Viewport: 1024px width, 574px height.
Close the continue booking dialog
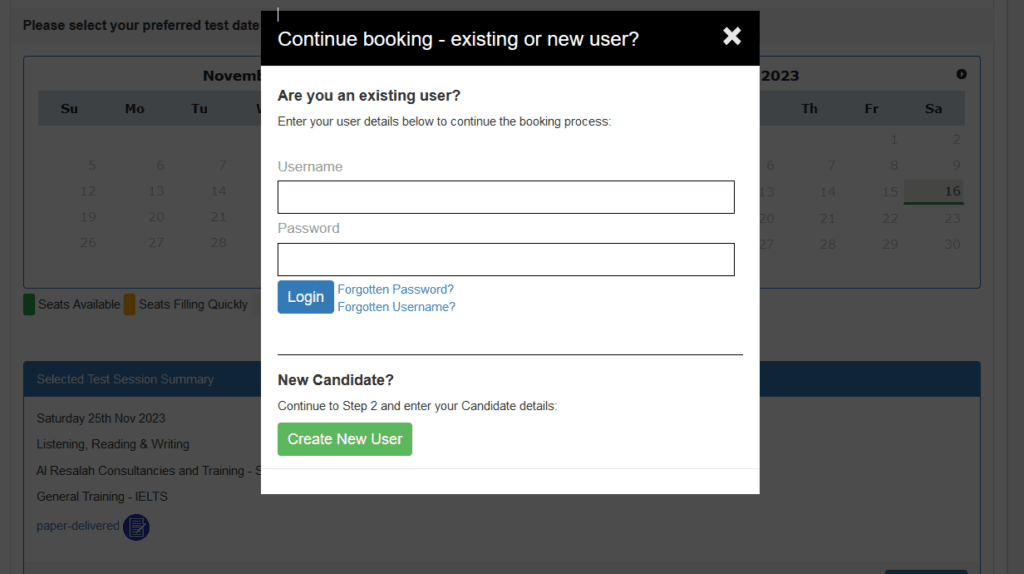(732, 37)
